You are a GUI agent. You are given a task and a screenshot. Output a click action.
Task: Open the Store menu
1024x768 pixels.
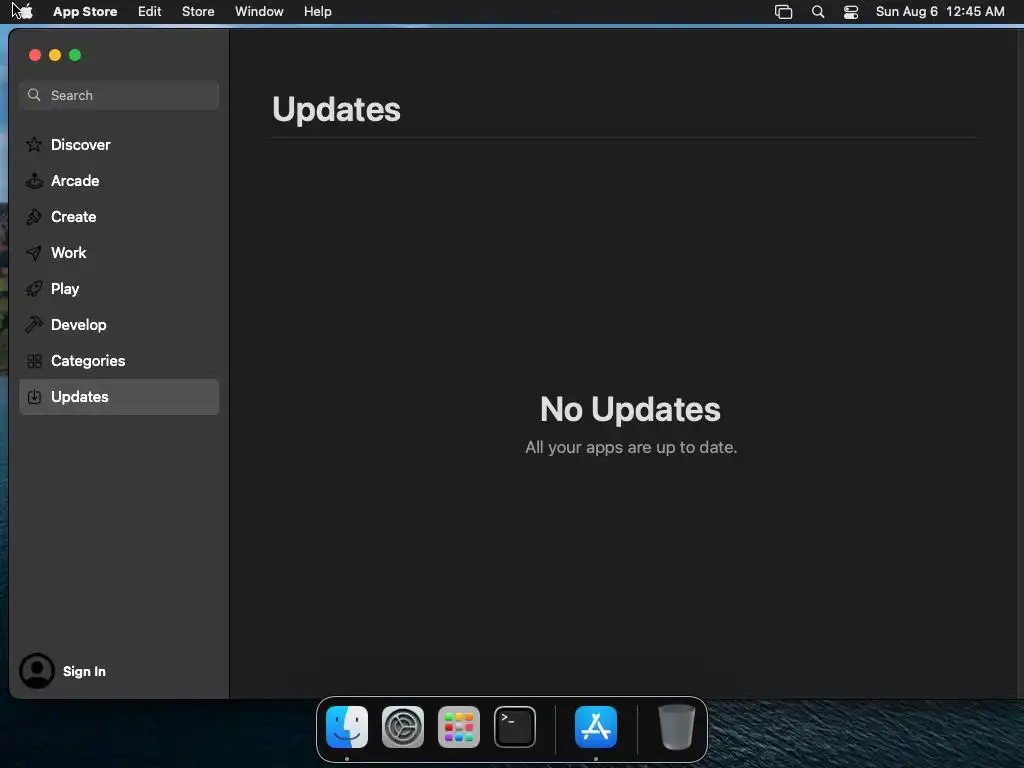click(x=198, y=12)
